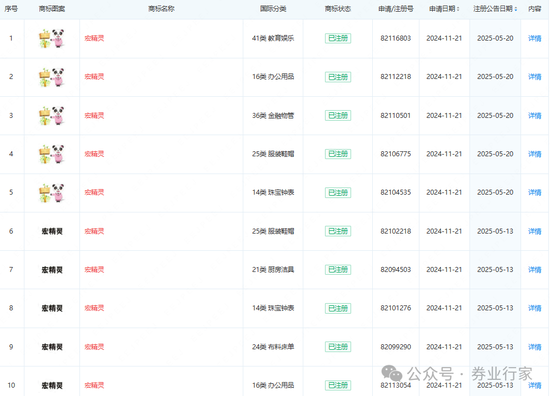The height and width of the screenshot is (396, 550).
Task: Select registration number 82099290
Action: pyautogui.click(x=396, y=347)
